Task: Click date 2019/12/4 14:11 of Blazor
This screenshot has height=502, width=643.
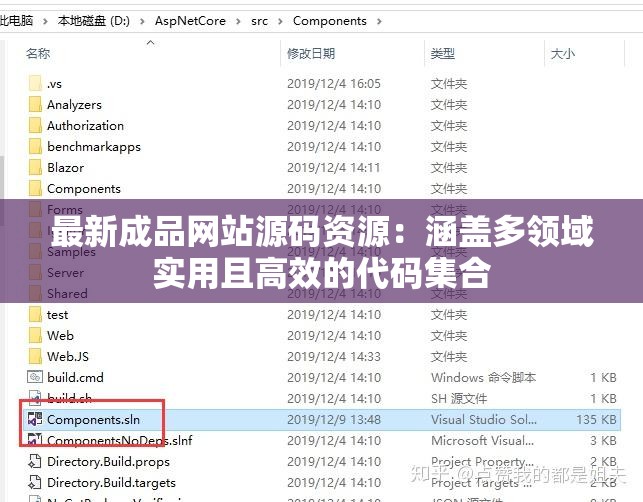Action: 333,167
